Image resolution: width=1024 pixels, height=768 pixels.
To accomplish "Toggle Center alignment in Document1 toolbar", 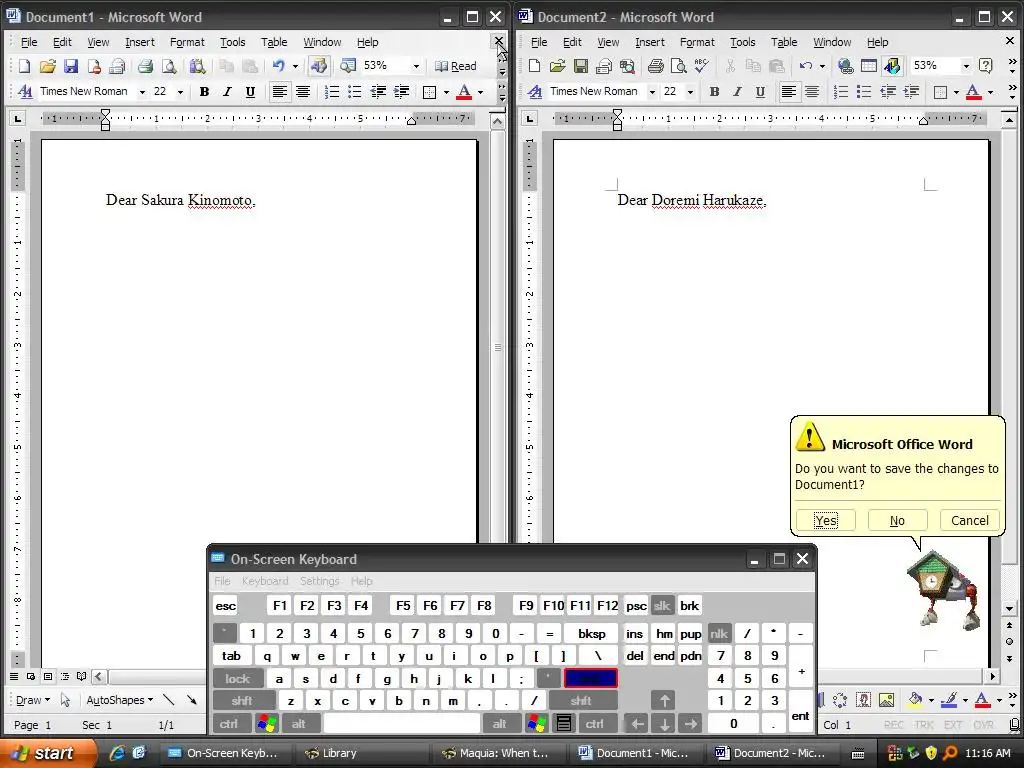I will (302, 91).
